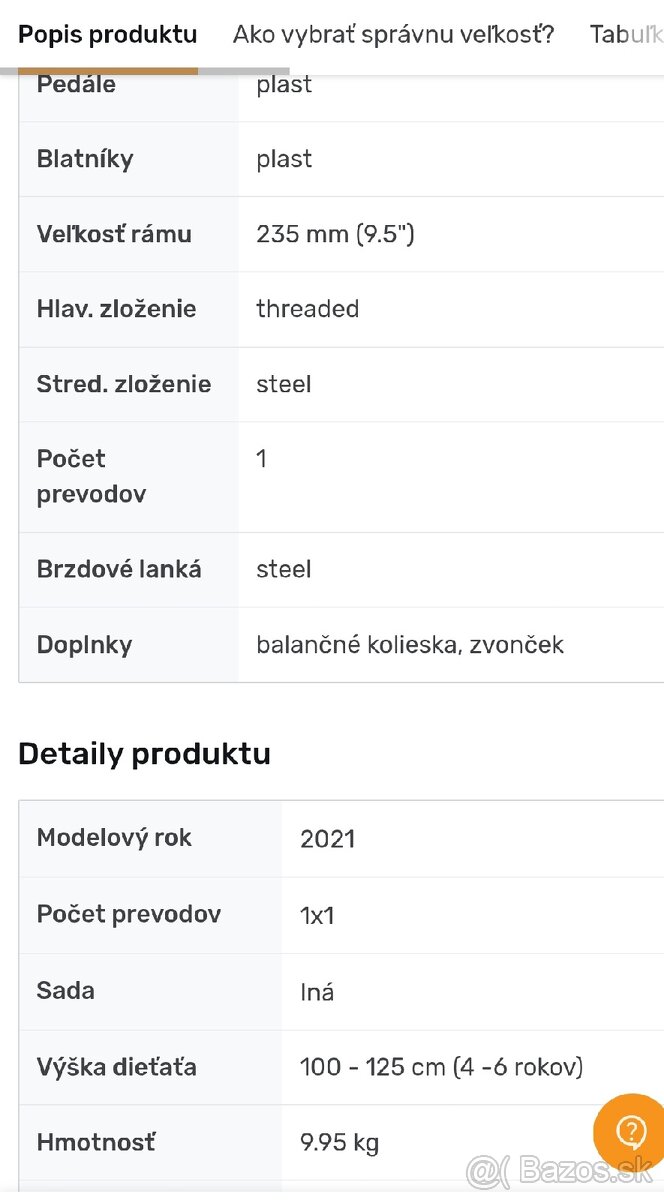Select the Hlav. zloženie row label
Image resolution: width=664 pixels, height=1200 pixels.
click(x=116, y=309)
